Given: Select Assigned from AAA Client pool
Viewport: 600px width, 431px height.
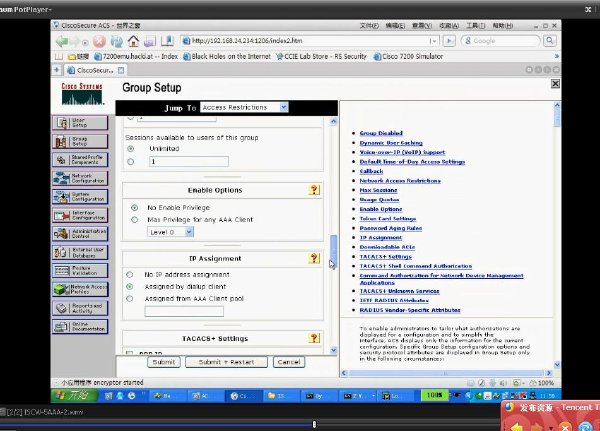Looking at the screenshot, I should 130,299.
